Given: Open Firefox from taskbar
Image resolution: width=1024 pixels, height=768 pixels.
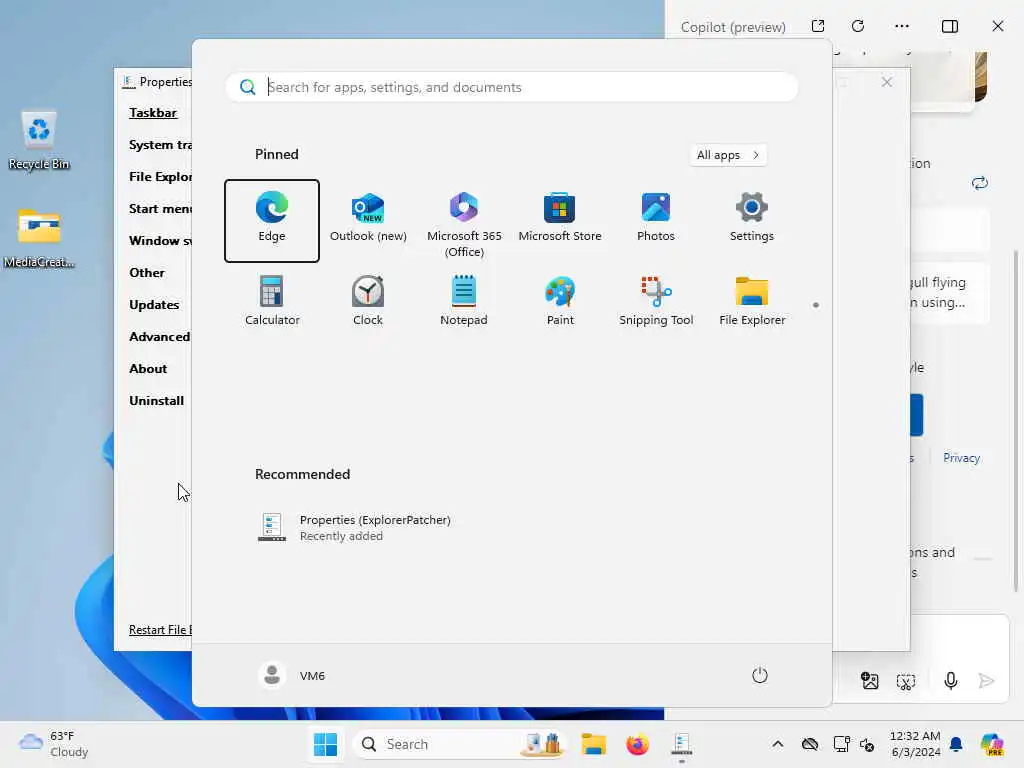Looking at the screenshot, I should tap(637, 744).
